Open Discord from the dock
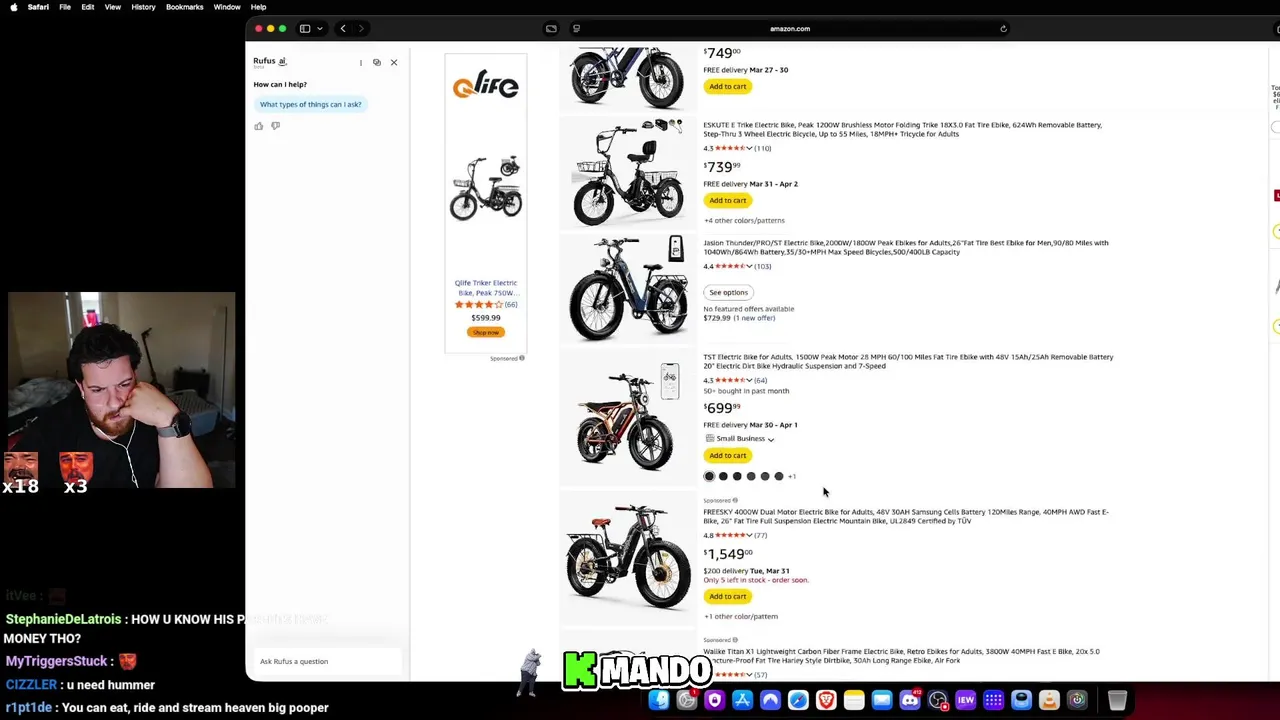This screenshot has height=720, width=1280. point(909,700)
